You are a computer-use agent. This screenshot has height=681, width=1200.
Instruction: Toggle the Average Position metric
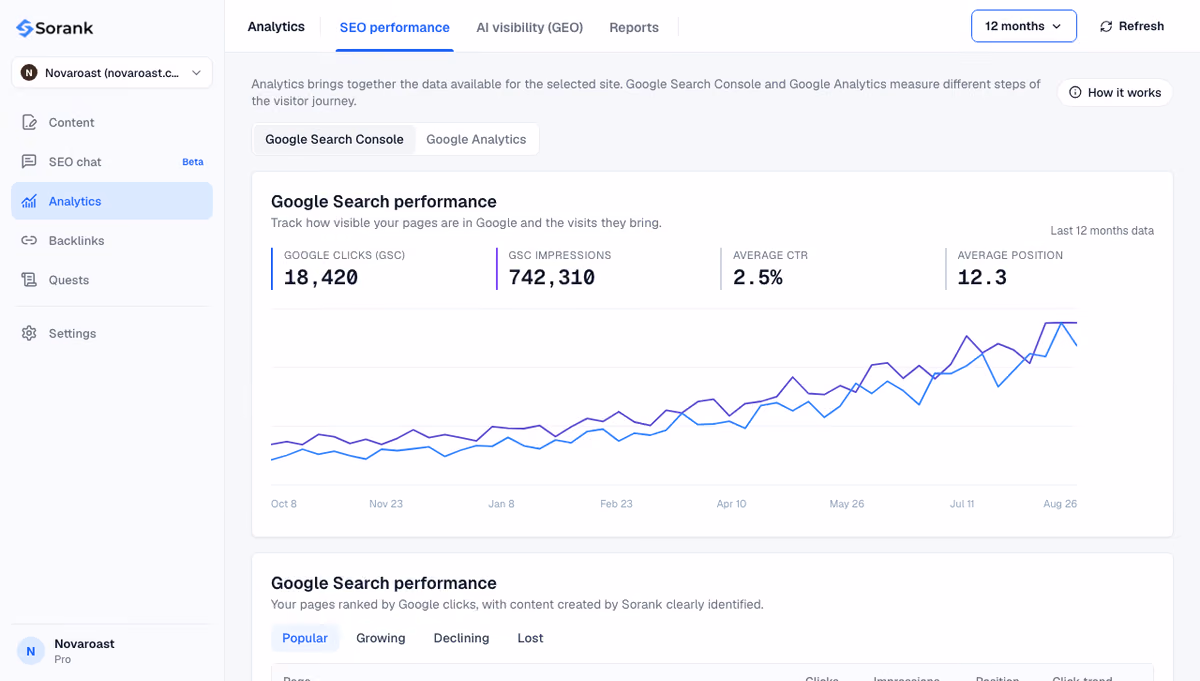pyautogui.click(x=1050, y=269)
